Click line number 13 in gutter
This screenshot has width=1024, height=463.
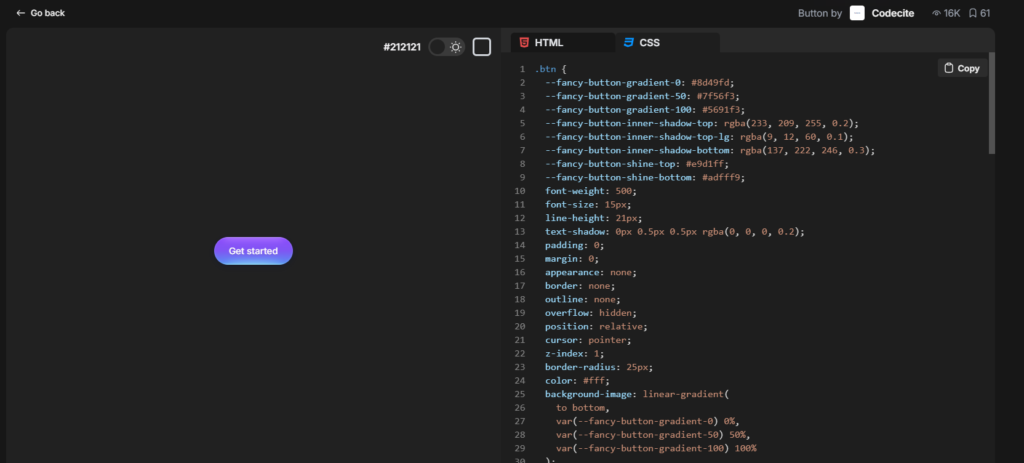coord(520,232)
